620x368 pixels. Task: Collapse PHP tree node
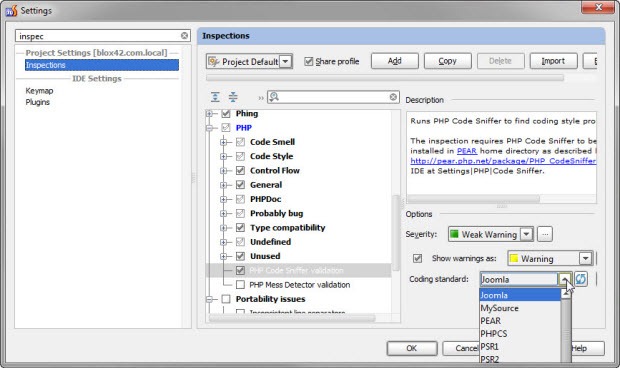[x=210, y=128]
